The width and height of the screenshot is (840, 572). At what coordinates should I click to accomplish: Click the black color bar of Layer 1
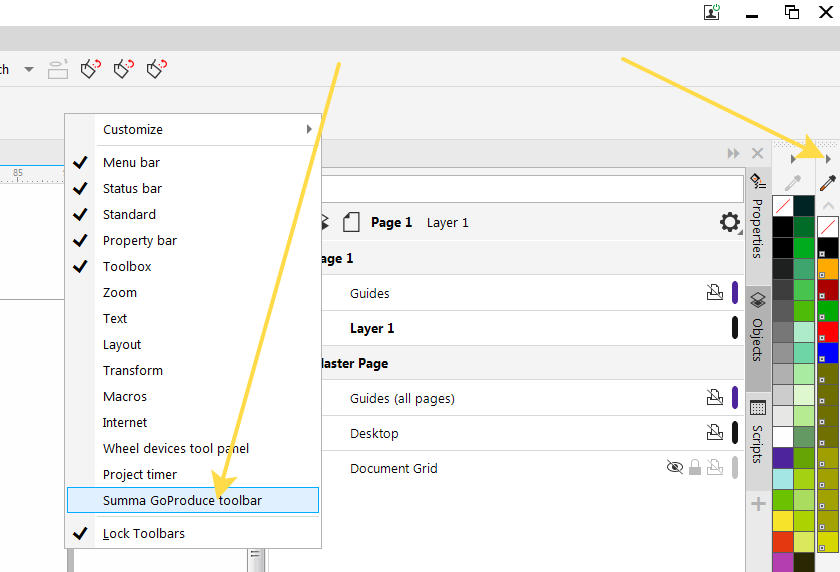[x=734, y=328]
